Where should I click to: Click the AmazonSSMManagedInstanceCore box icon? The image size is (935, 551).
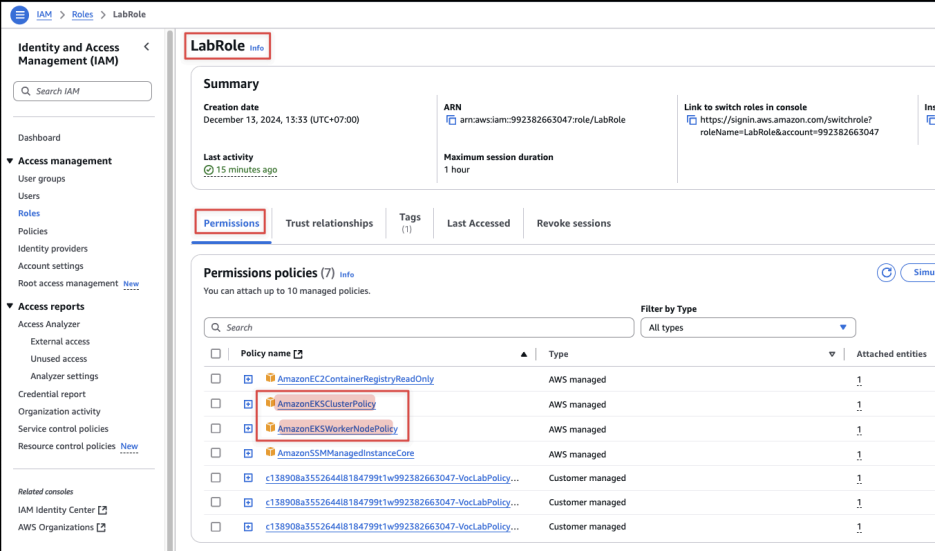270,453
